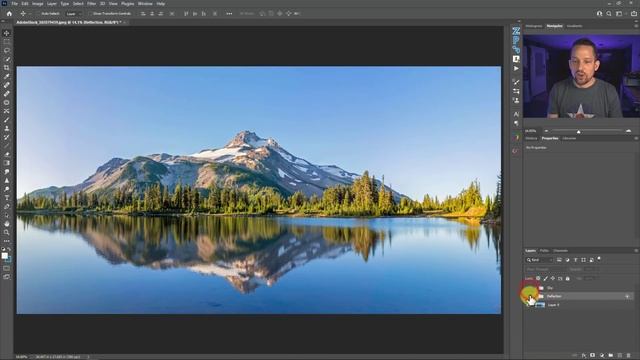Click the Navigator zoom slider handle
Screen dimensions: 640x360
click(x=578, y=131)
